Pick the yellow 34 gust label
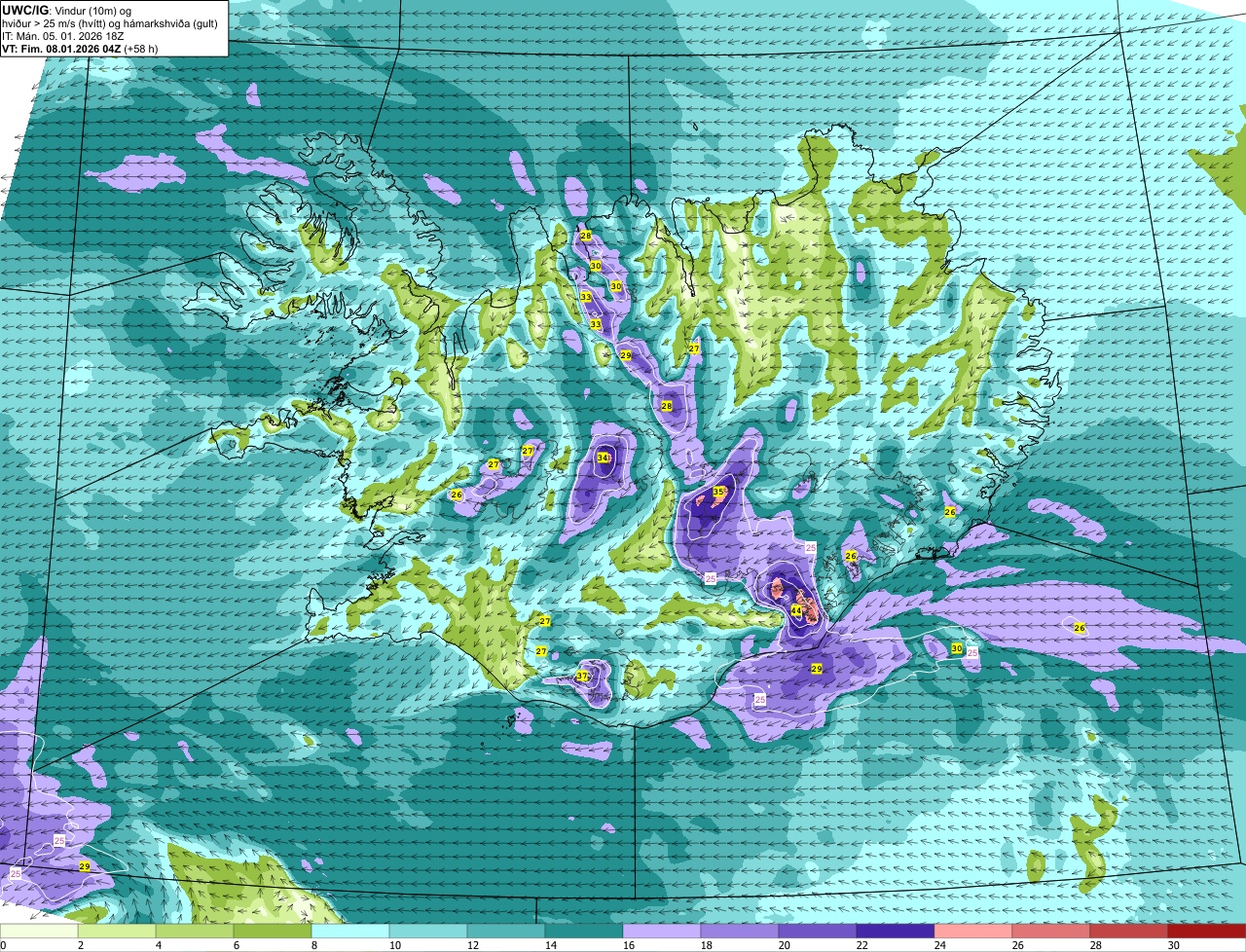This screenshot has width=1246, height=952. click(603, 458)
